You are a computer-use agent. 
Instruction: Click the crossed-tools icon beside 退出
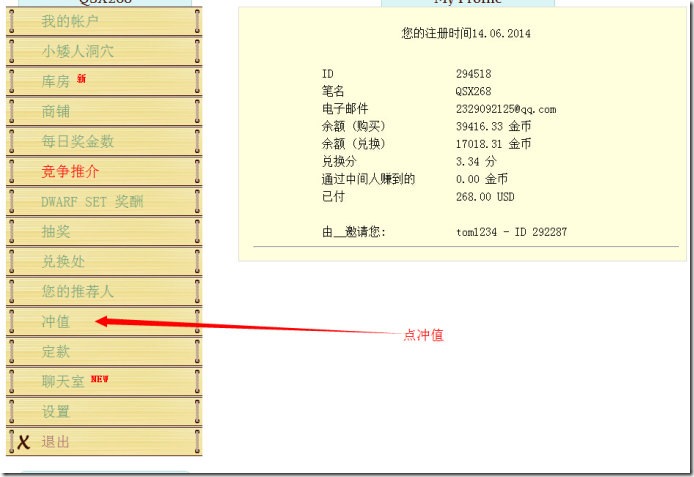tap(24, 441)
